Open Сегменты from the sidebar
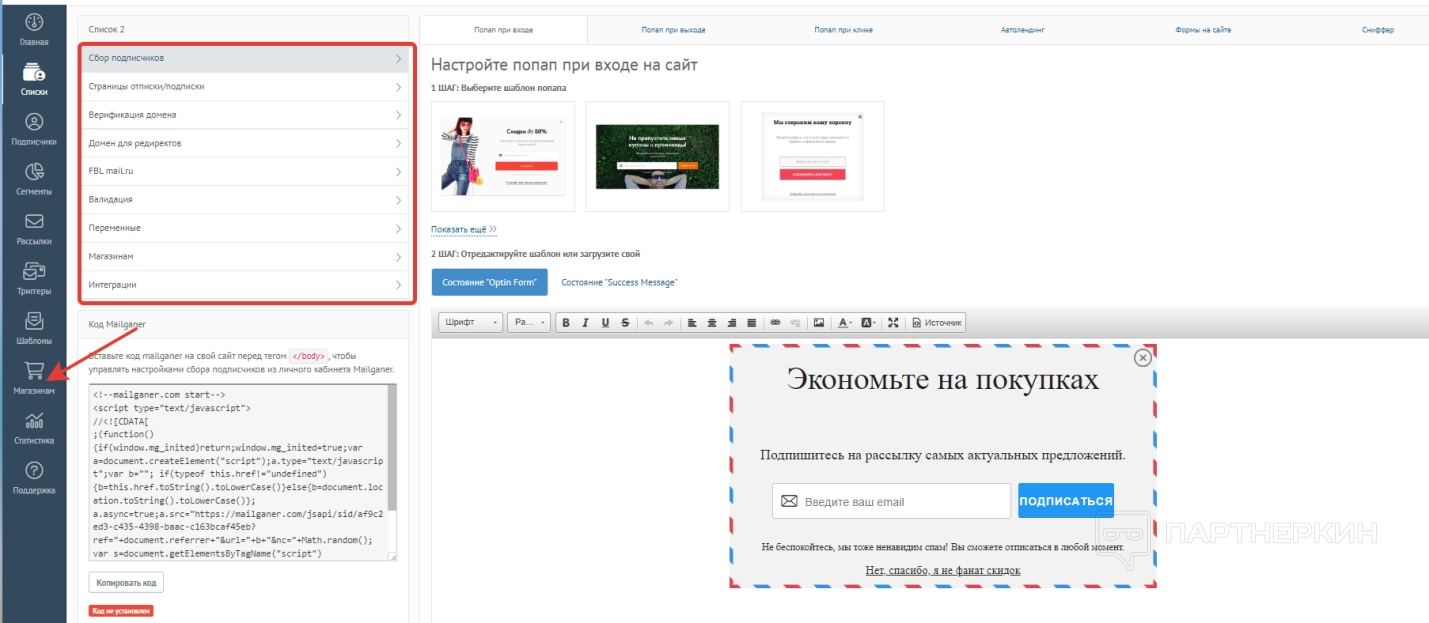This screenshot has width=1429, height=623. point(34,179)
